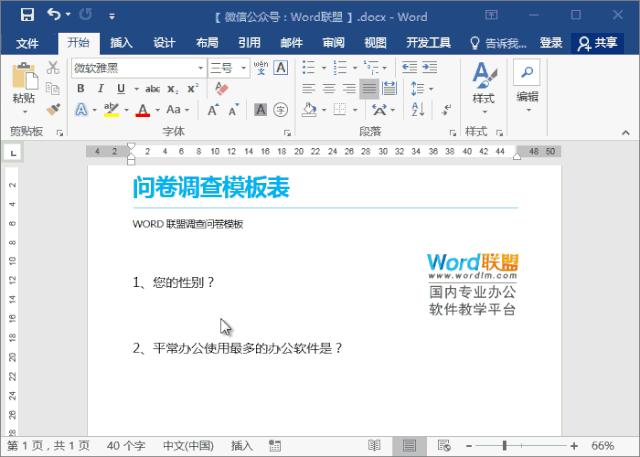640x457 pixels.
Task: Toggle strikethrough abc formatting
Action: pyautogui.click(x=152, y=89)
